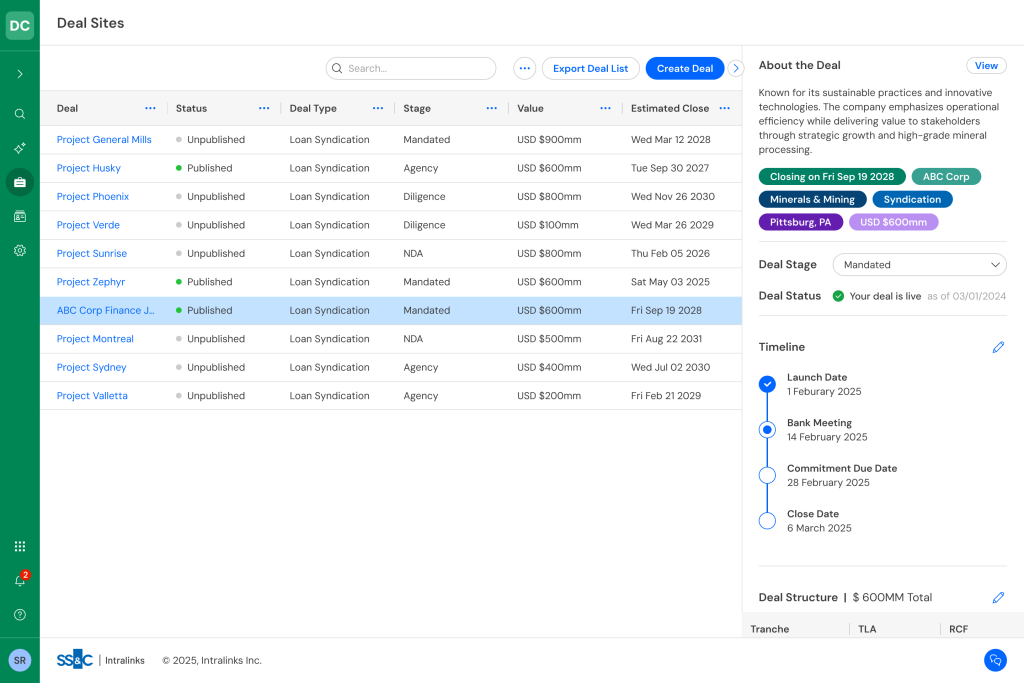Click the Create Deal button
This screenshot has height=683, width=1024.
(684, 69)
